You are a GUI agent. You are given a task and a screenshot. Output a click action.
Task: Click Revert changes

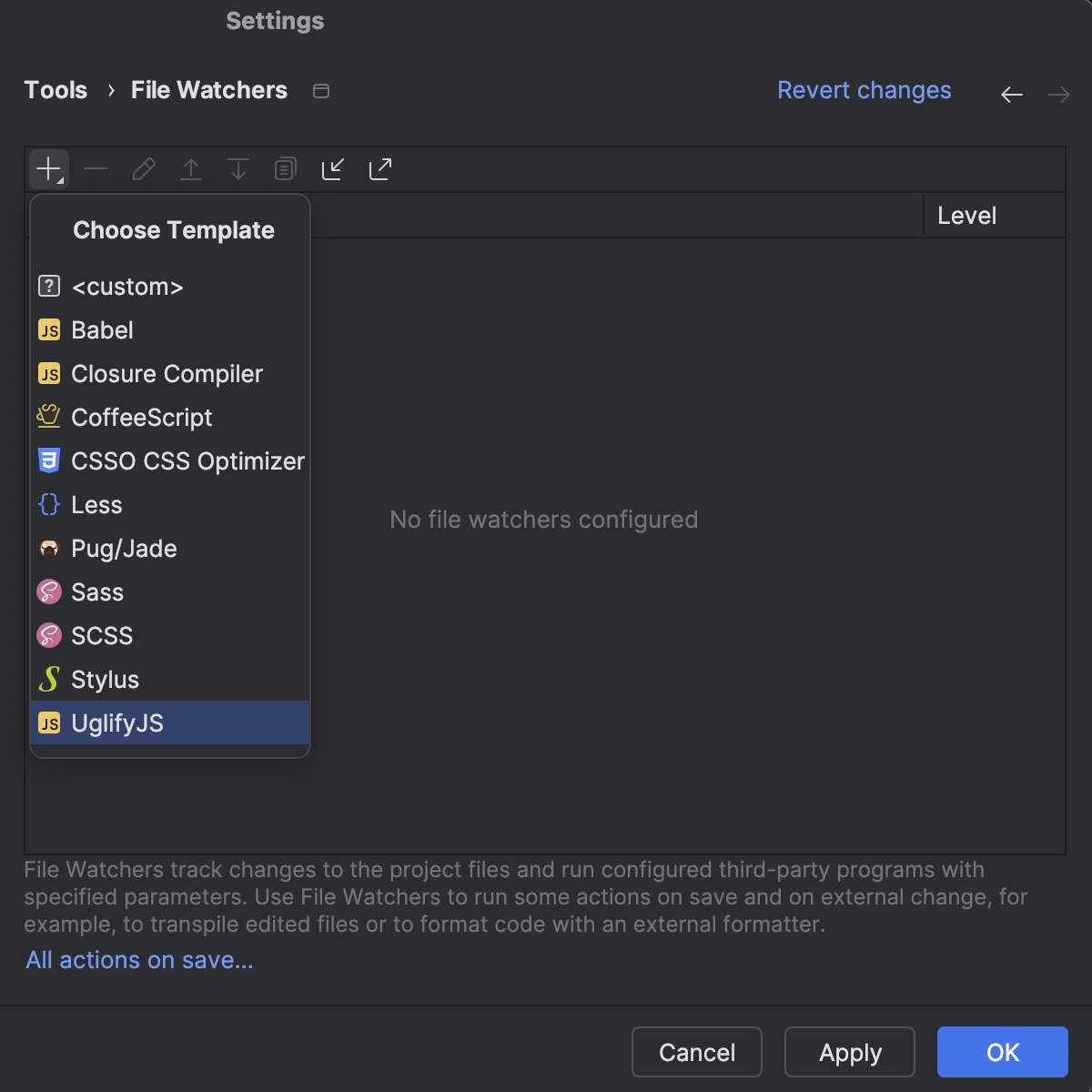(x=864, y=90)
